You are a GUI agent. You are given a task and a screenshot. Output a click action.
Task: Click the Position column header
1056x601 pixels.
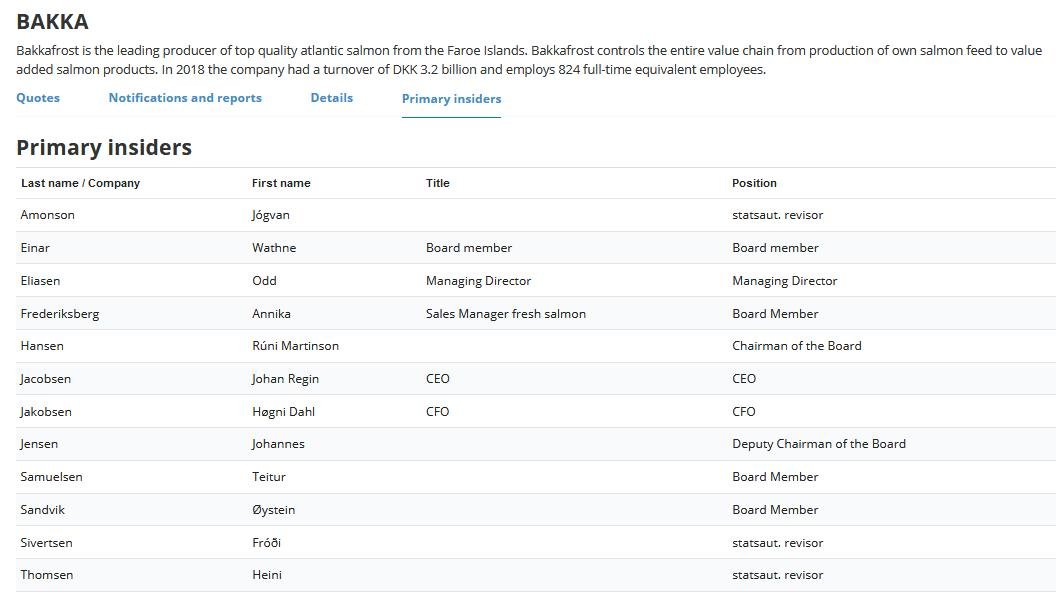click(x=754, y=183)
